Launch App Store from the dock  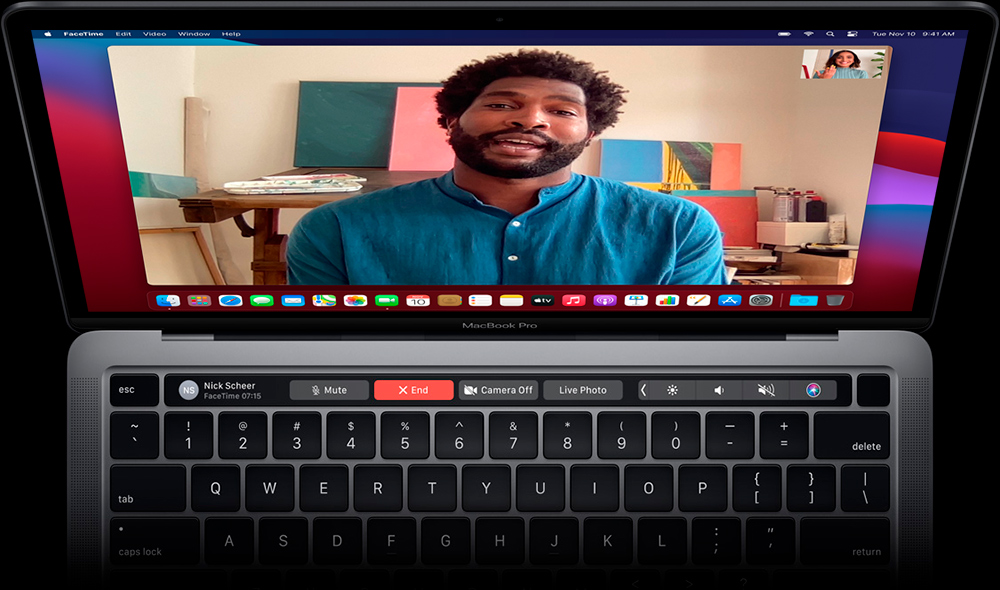[x=729, y=300]
